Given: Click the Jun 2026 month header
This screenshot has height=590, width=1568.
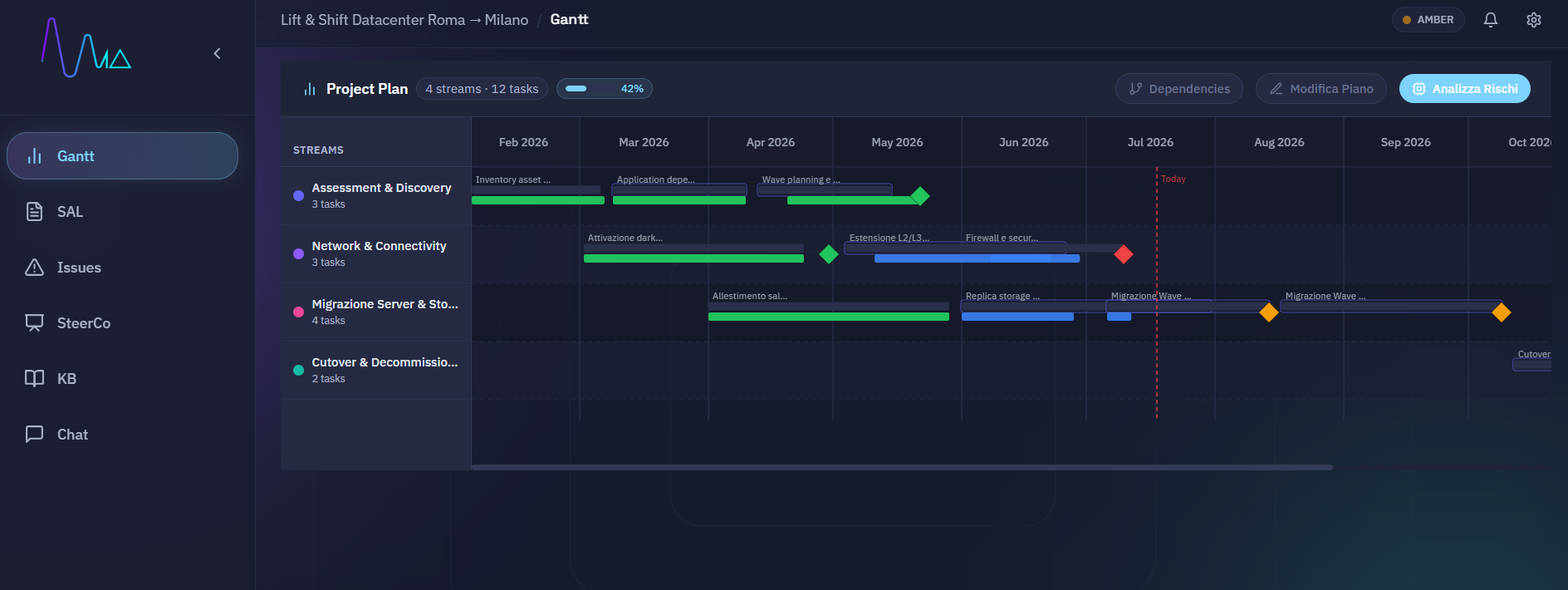Looking at the screenshot, I should tap(1024, 142).
